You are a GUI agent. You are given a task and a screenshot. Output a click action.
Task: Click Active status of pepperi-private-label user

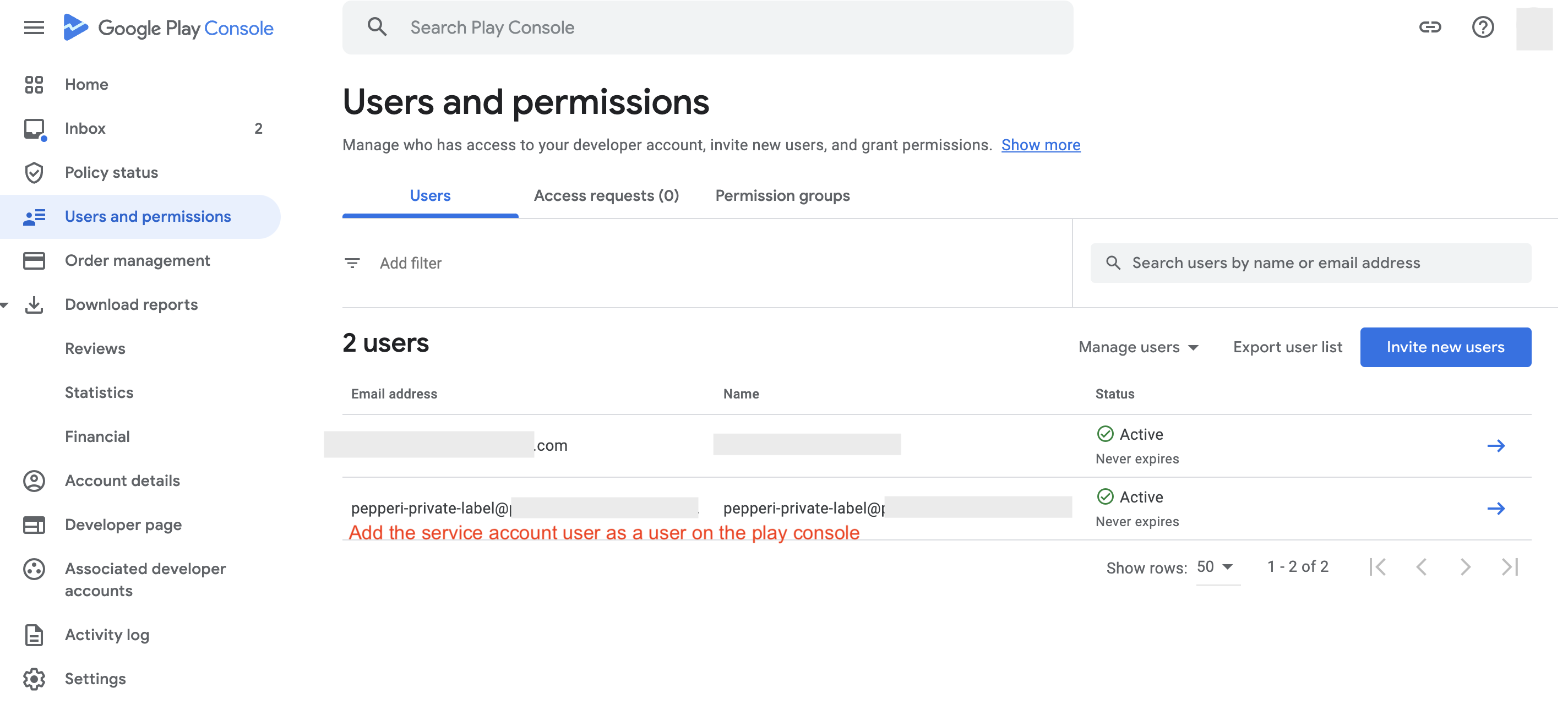click(x=1130, y=497)
